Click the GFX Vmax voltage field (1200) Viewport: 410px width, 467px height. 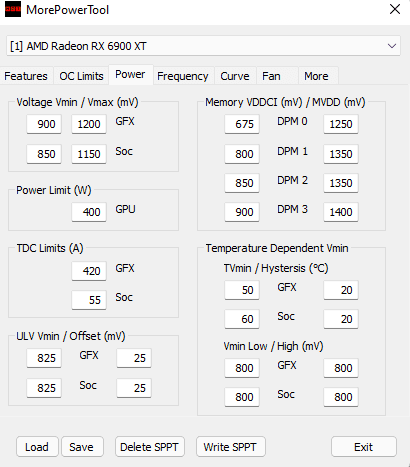(89, 124)
